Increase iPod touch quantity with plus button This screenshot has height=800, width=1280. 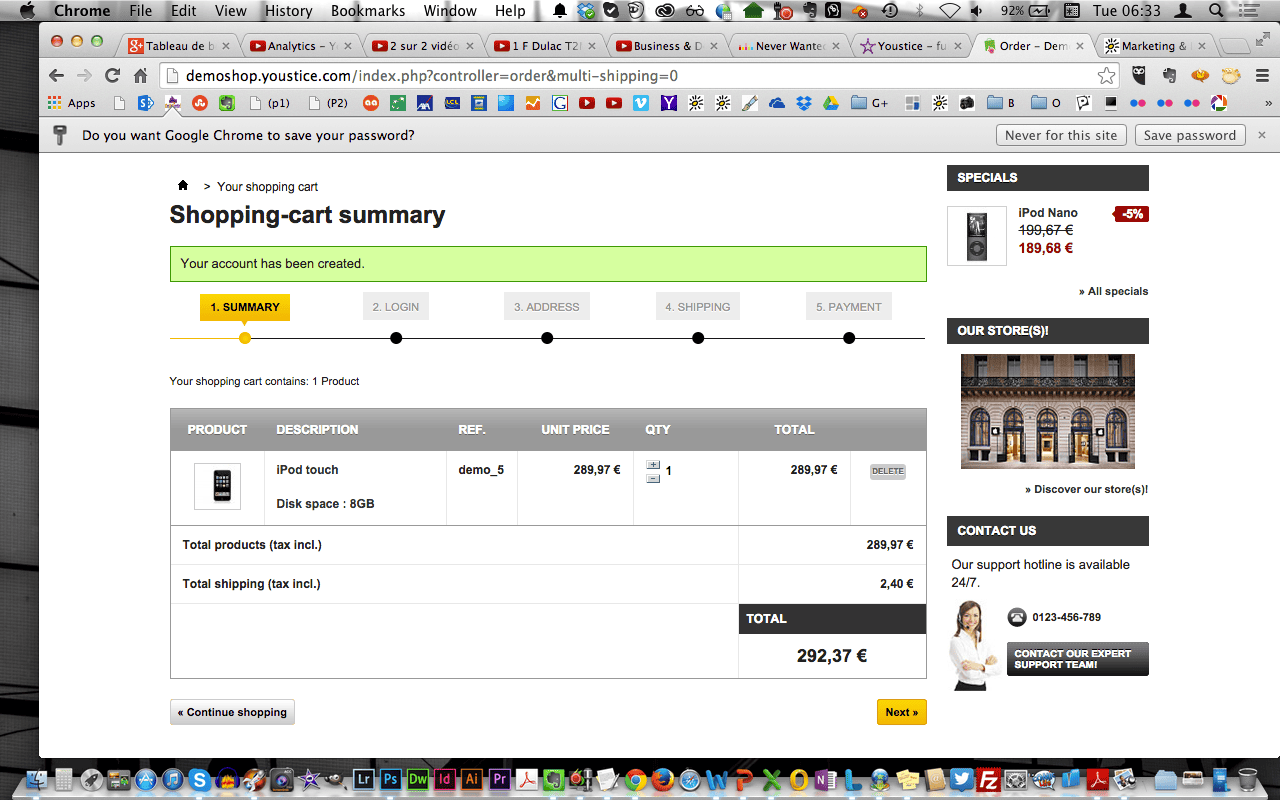click(653, 465)
